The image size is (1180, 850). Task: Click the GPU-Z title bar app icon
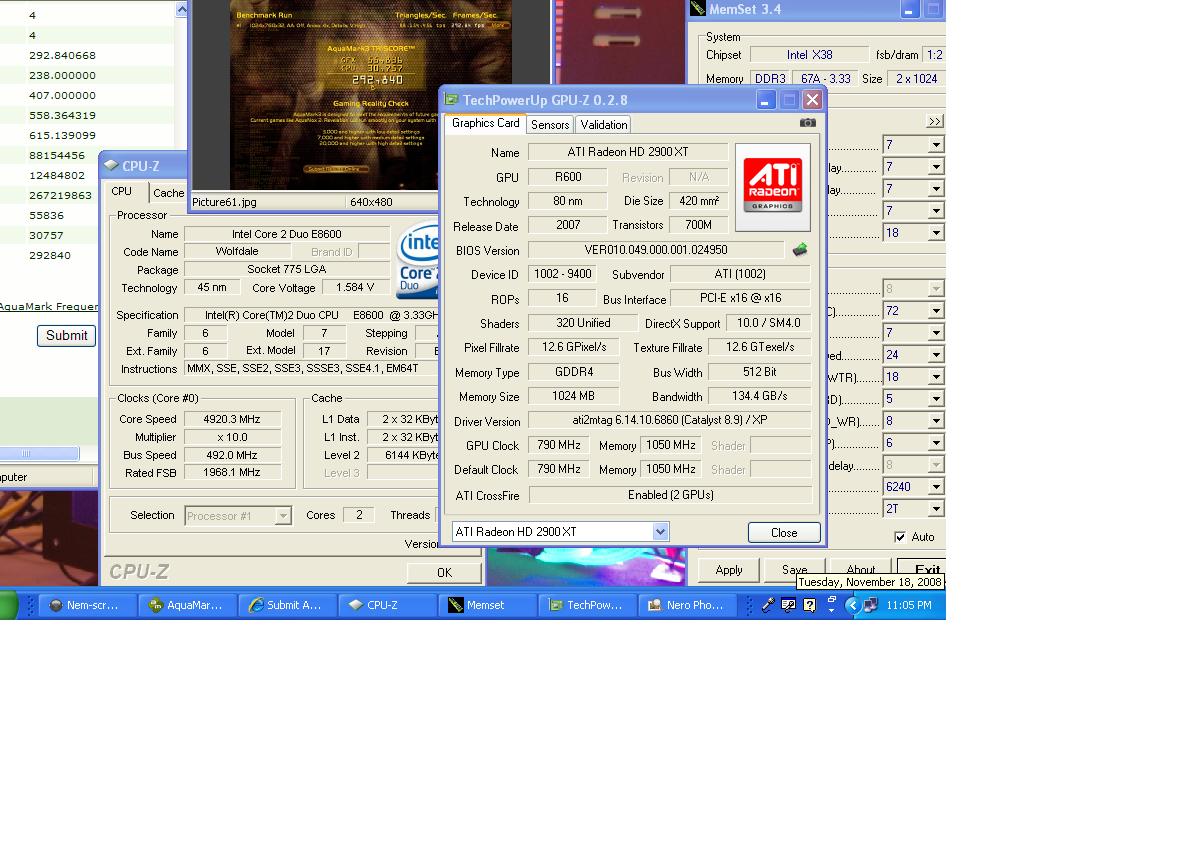[452, 99]
